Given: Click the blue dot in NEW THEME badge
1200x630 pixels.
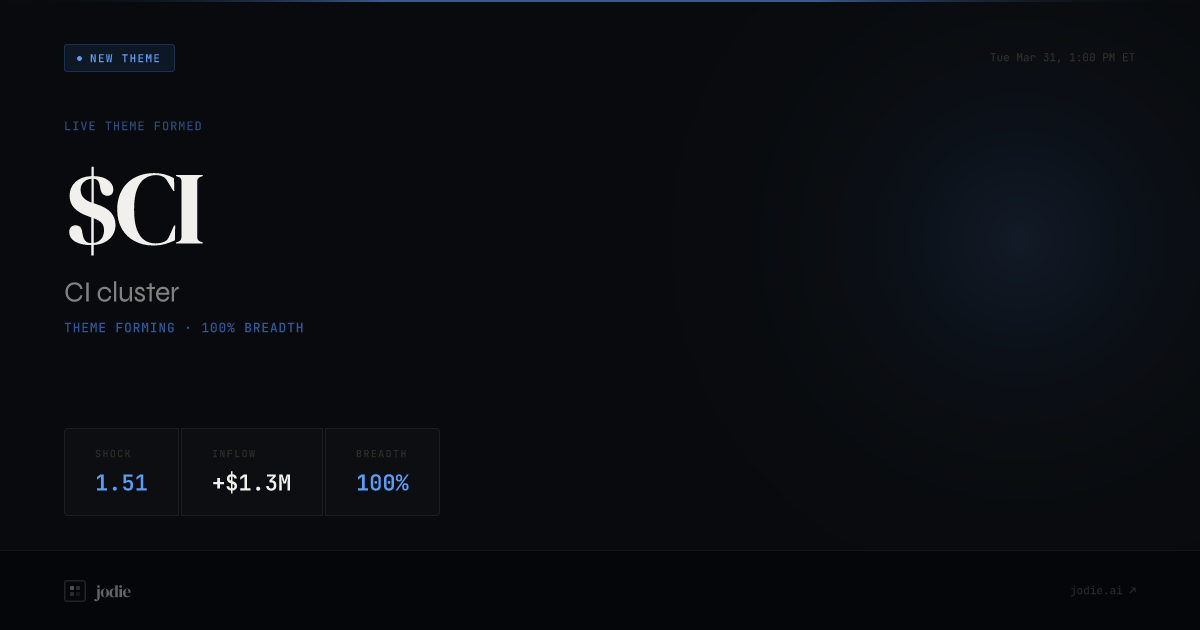Looking at the screenshot, I should [x=80, y=58].
